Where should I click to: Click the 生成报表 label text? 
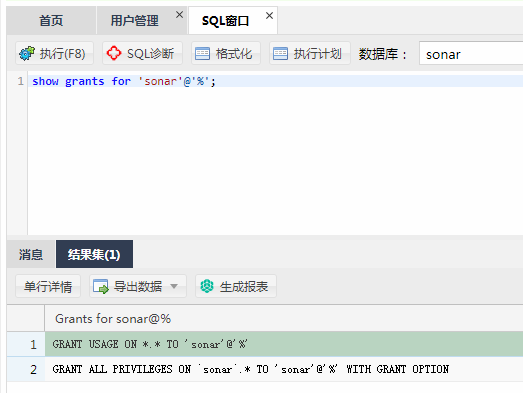point(244,287)
